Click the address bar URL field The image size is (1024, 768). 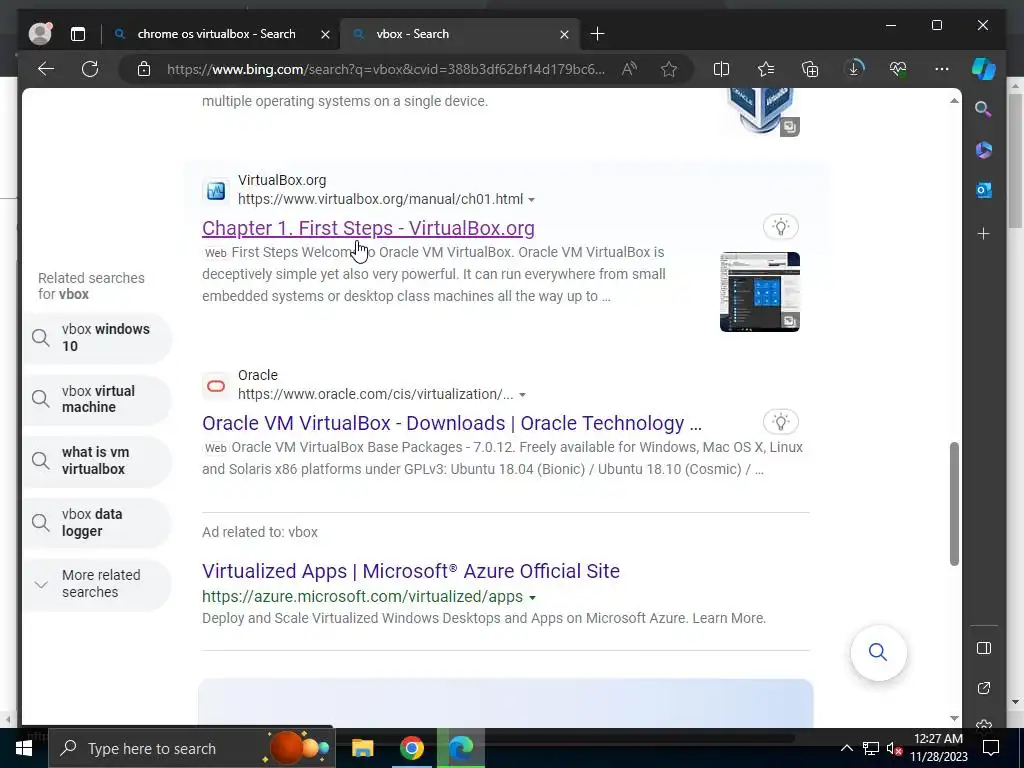click(385, 69)
